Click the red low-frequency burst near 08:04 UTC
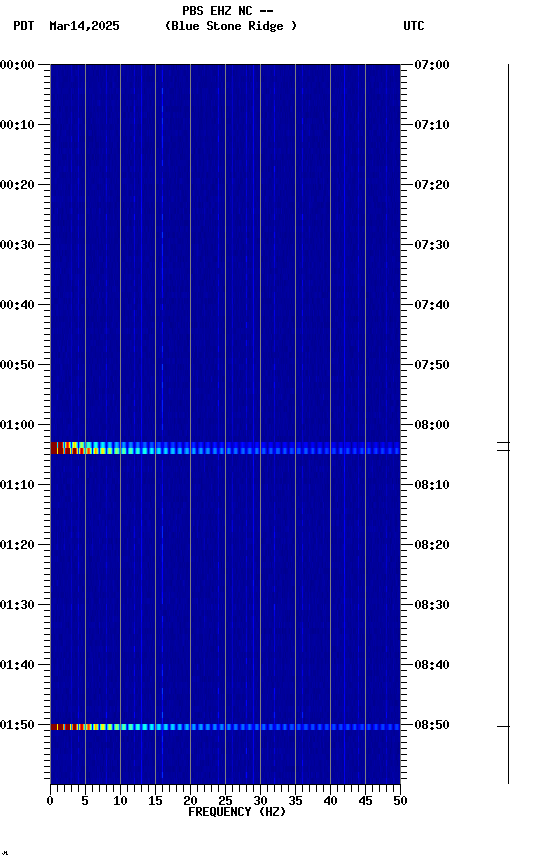 pyautogui.click(x=67, y=448)
